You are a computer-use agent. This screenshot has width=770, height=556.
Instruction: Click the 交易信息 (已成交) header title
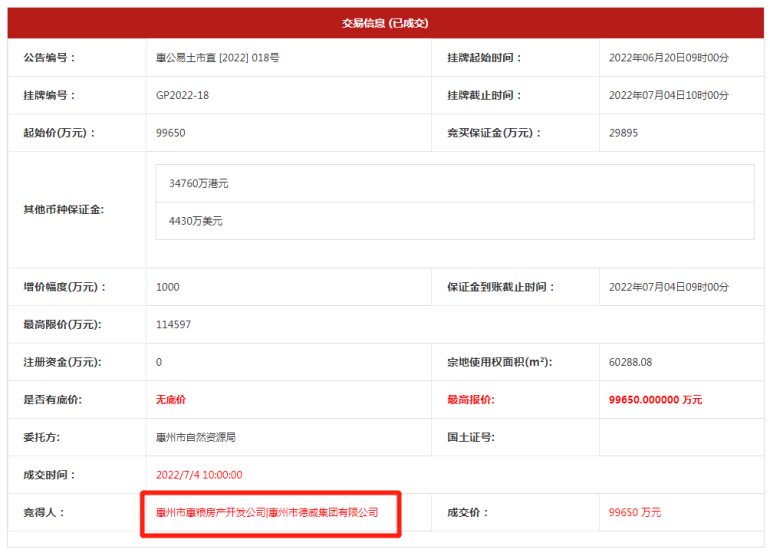385,23
